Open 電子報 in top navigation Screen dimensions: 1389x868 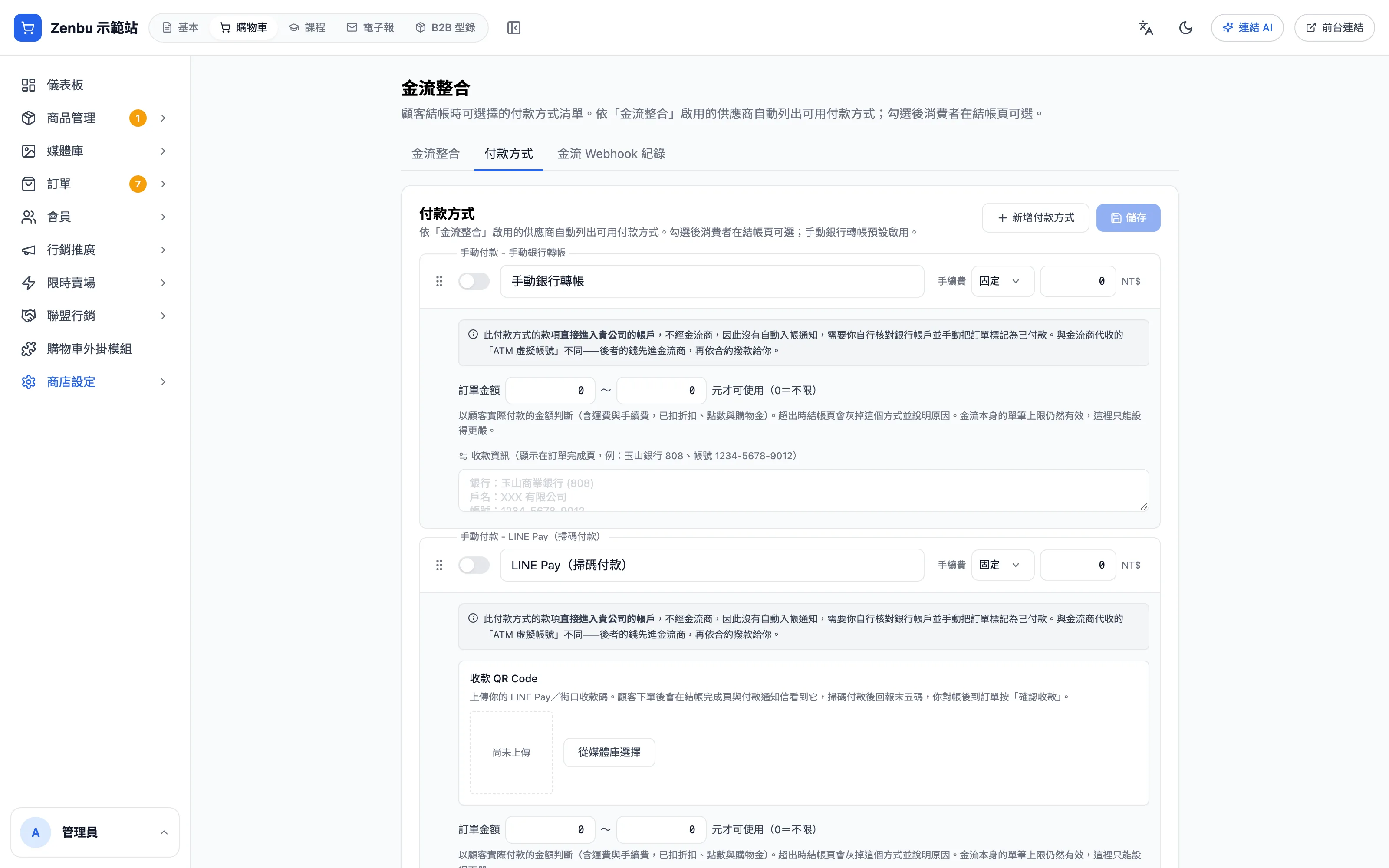(x=371, y=27)
